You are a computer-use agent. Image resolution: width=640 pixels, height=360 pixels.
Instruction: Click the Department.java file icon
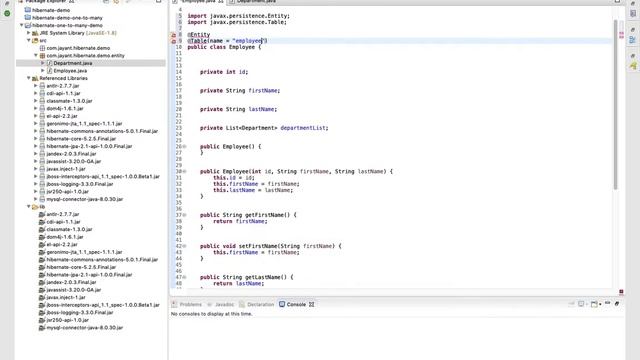click(x=49, y=63)
